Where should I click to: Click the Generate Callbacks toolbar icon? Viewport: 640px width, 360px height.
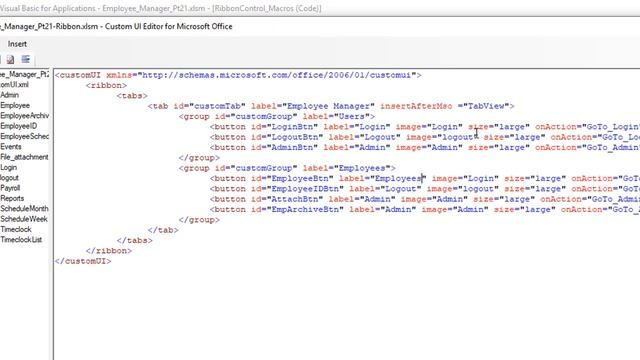point(26,59)
